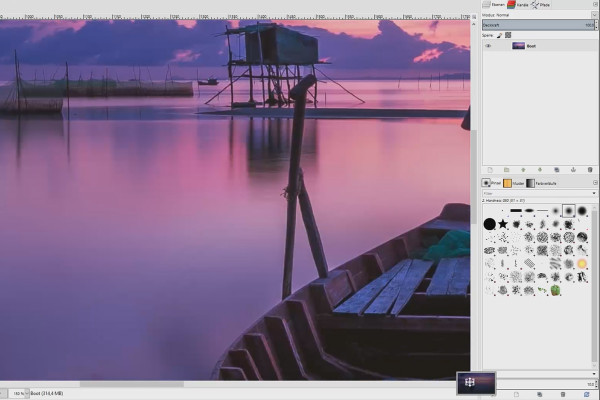This screenshot has height=400, width=600.
Task: Lower the layer with the down arrow
Action: pyautogui.click(x=540, y=170)
